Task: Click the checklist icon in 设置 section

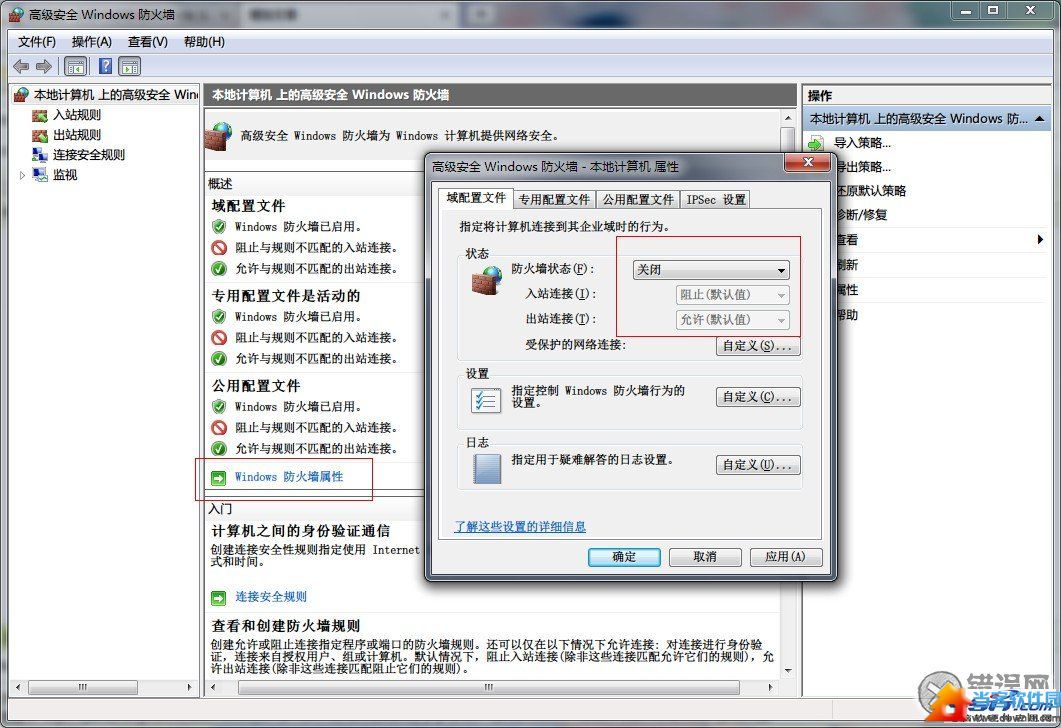Action: [x=486, y=400]
